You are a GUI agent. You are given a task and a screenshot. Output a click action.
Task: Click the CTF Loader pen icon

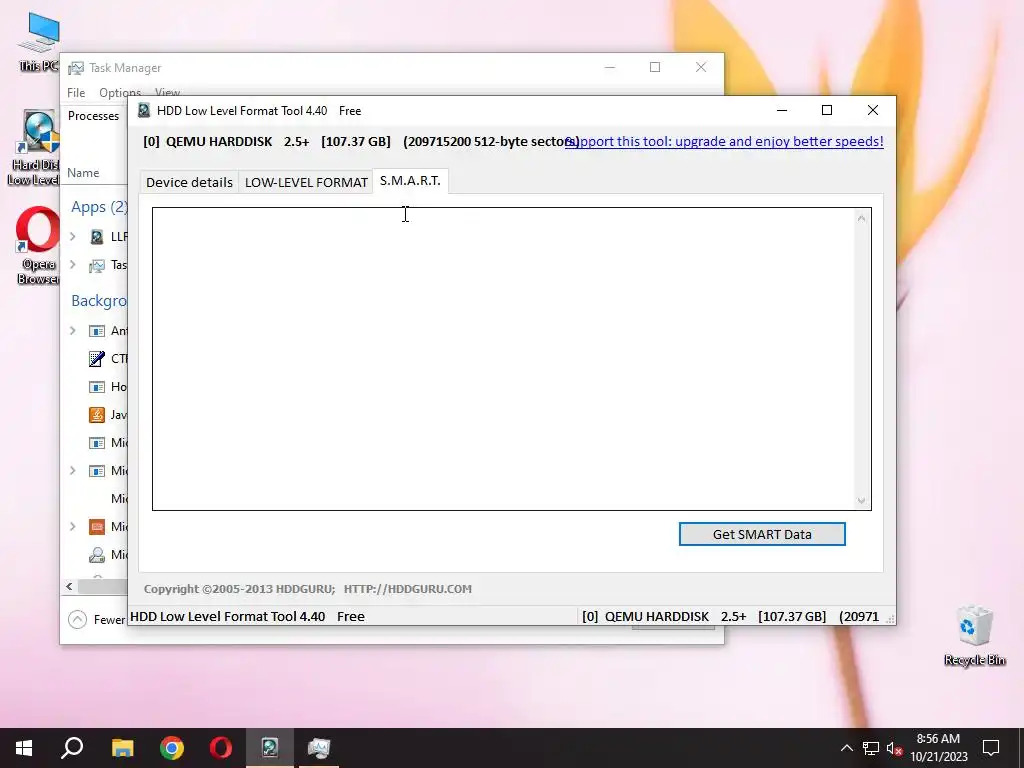pyautogui.click(x=97, y=359)
